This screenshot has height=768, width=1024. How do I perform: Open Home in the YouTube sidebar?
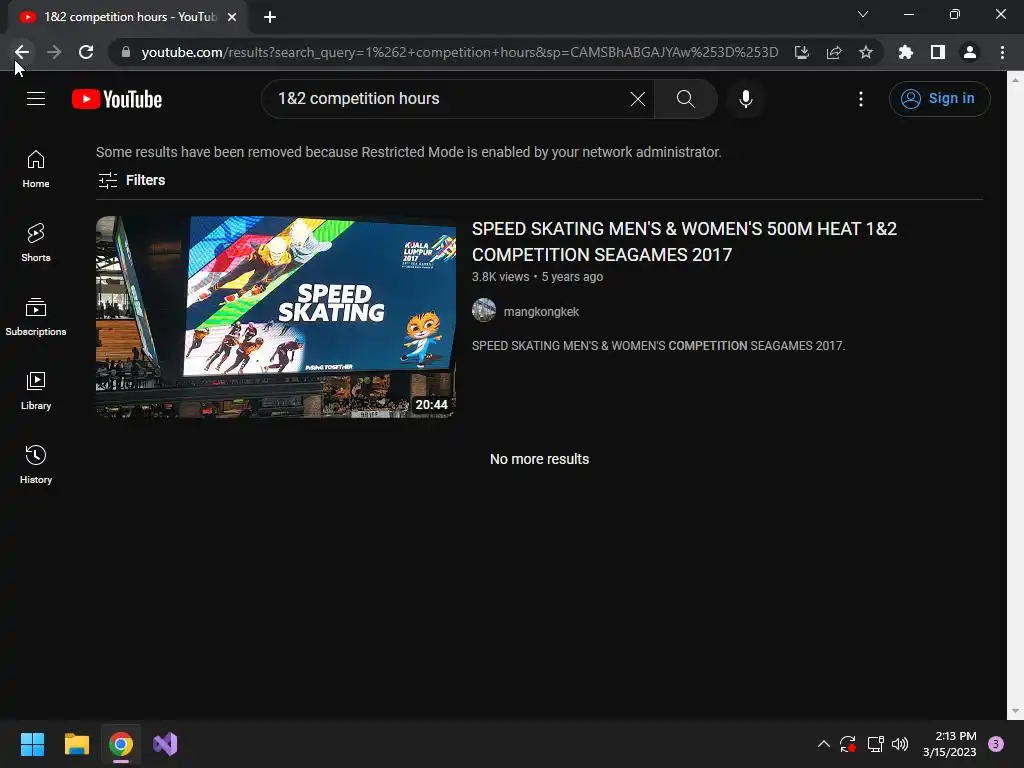pos(36,169)
